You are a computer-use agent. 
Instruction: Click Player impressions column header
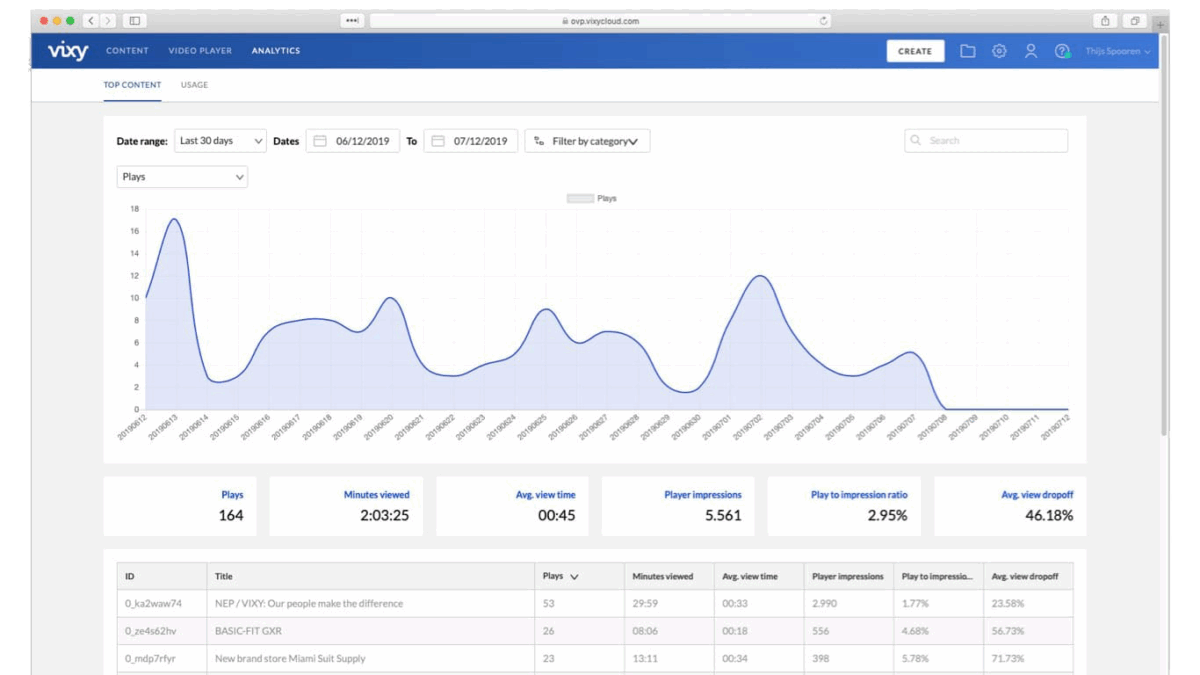coord(848,577)
